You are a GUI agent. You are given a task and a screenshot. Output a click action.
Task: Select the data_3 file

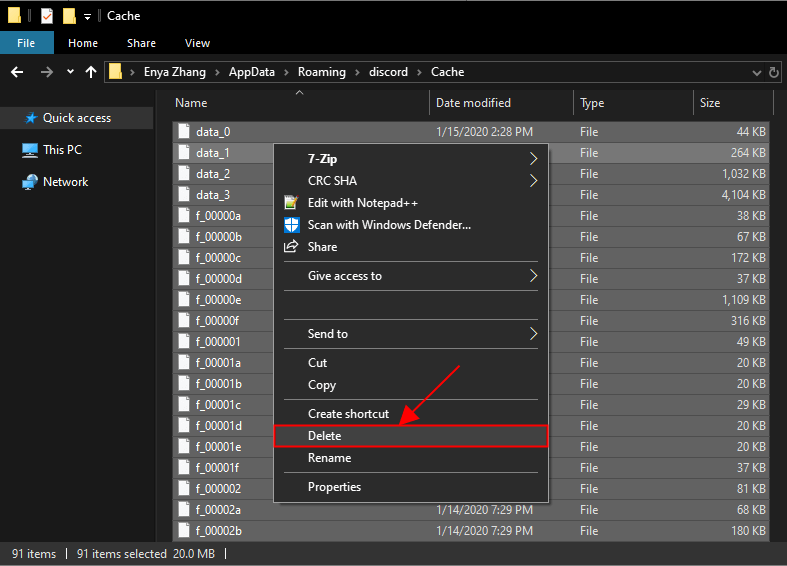click(x=213, y=195)
